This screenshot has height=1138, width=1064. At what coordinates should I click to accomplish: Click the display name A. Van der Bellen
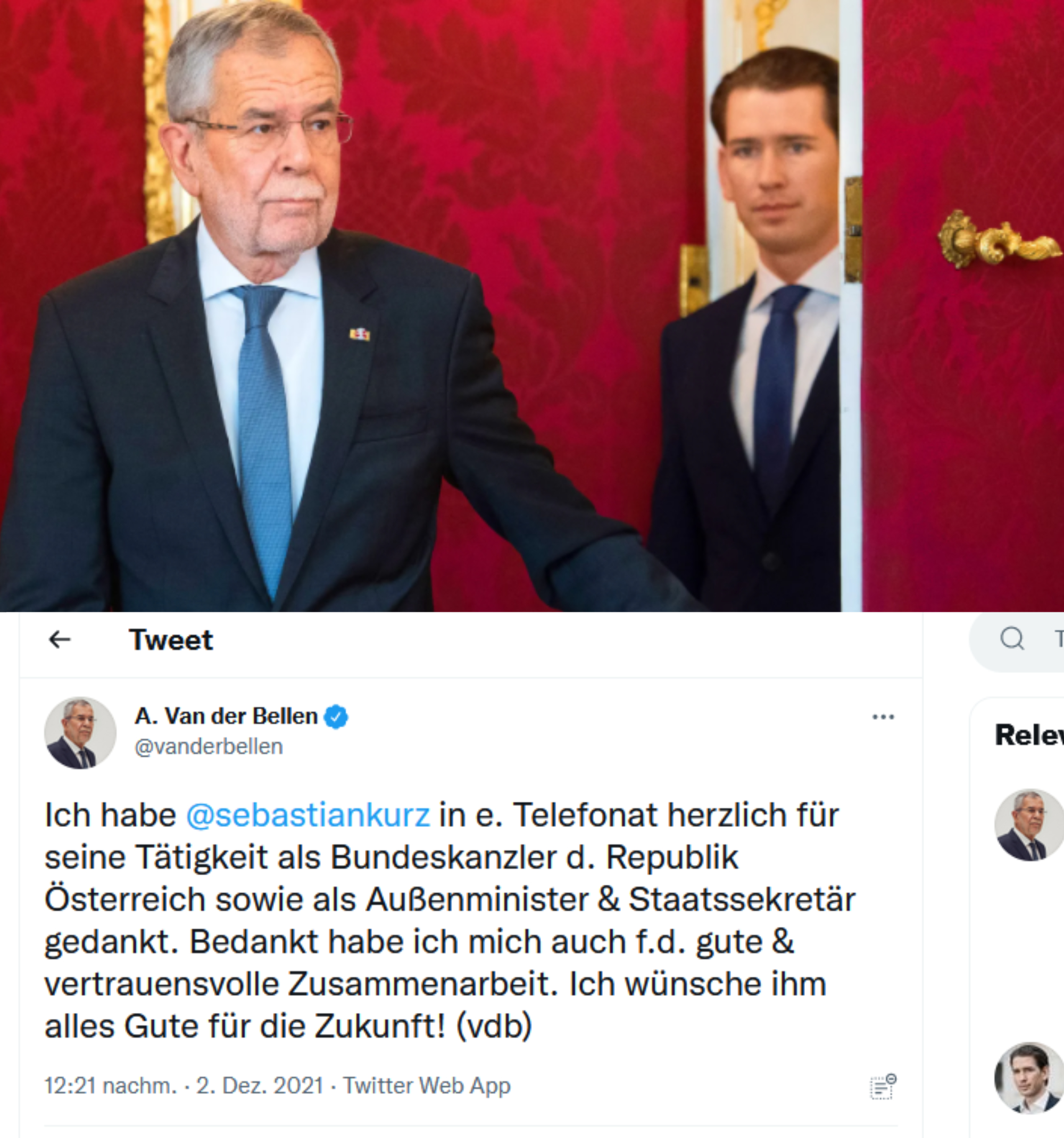[x=226, y=716]
